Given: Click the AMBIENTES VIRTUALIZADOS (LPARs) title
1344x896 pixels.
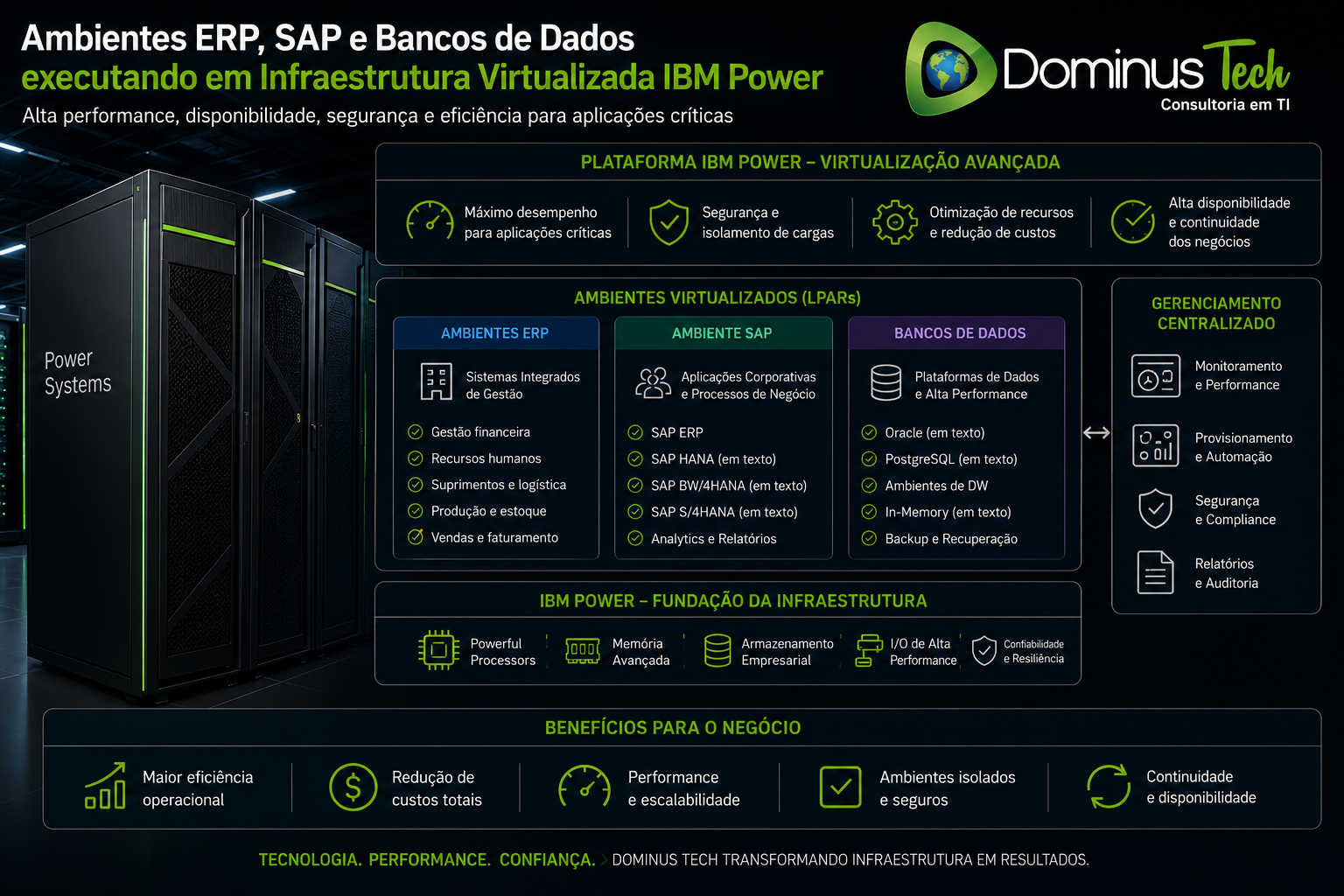Looking at the screenshot, I should pyautogui.click(x=717, y=297).
